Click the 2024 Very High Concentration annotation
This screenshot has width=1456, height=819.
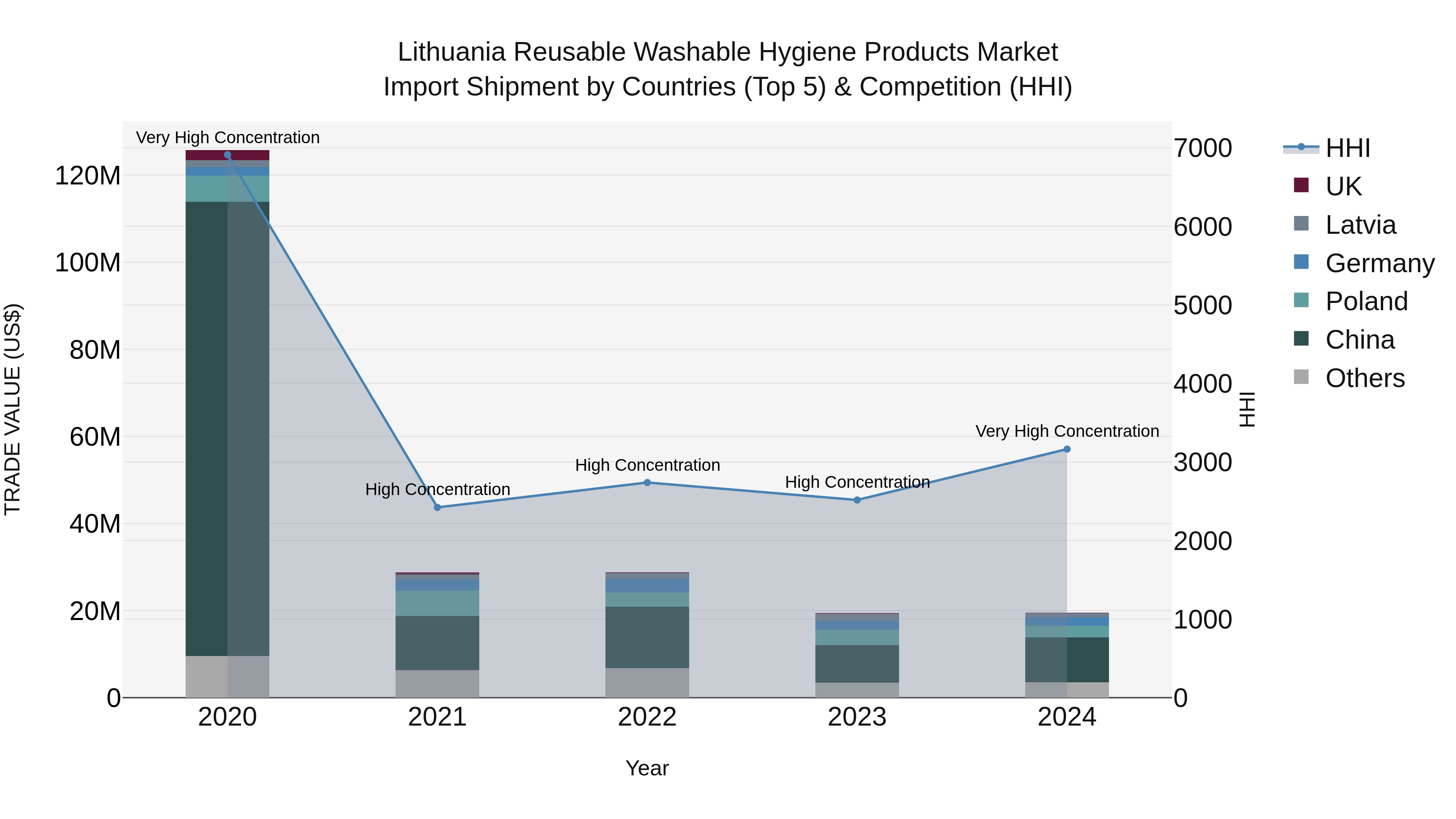point(1067,431)
